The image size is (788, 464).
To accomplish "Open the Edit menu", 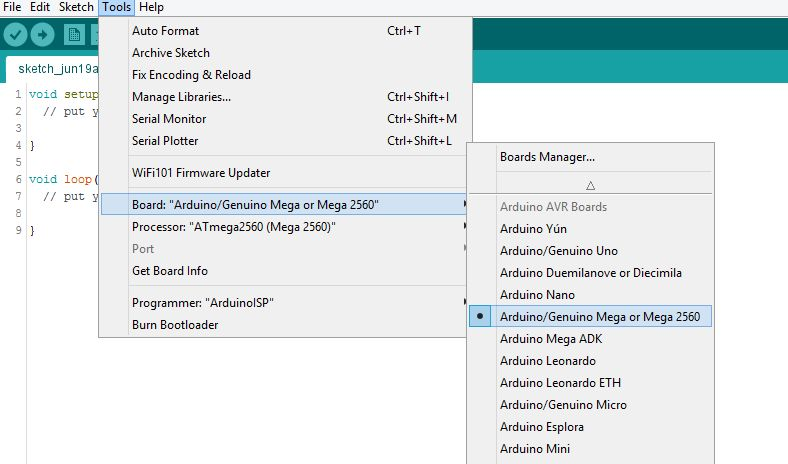I will tap(40, 7).
